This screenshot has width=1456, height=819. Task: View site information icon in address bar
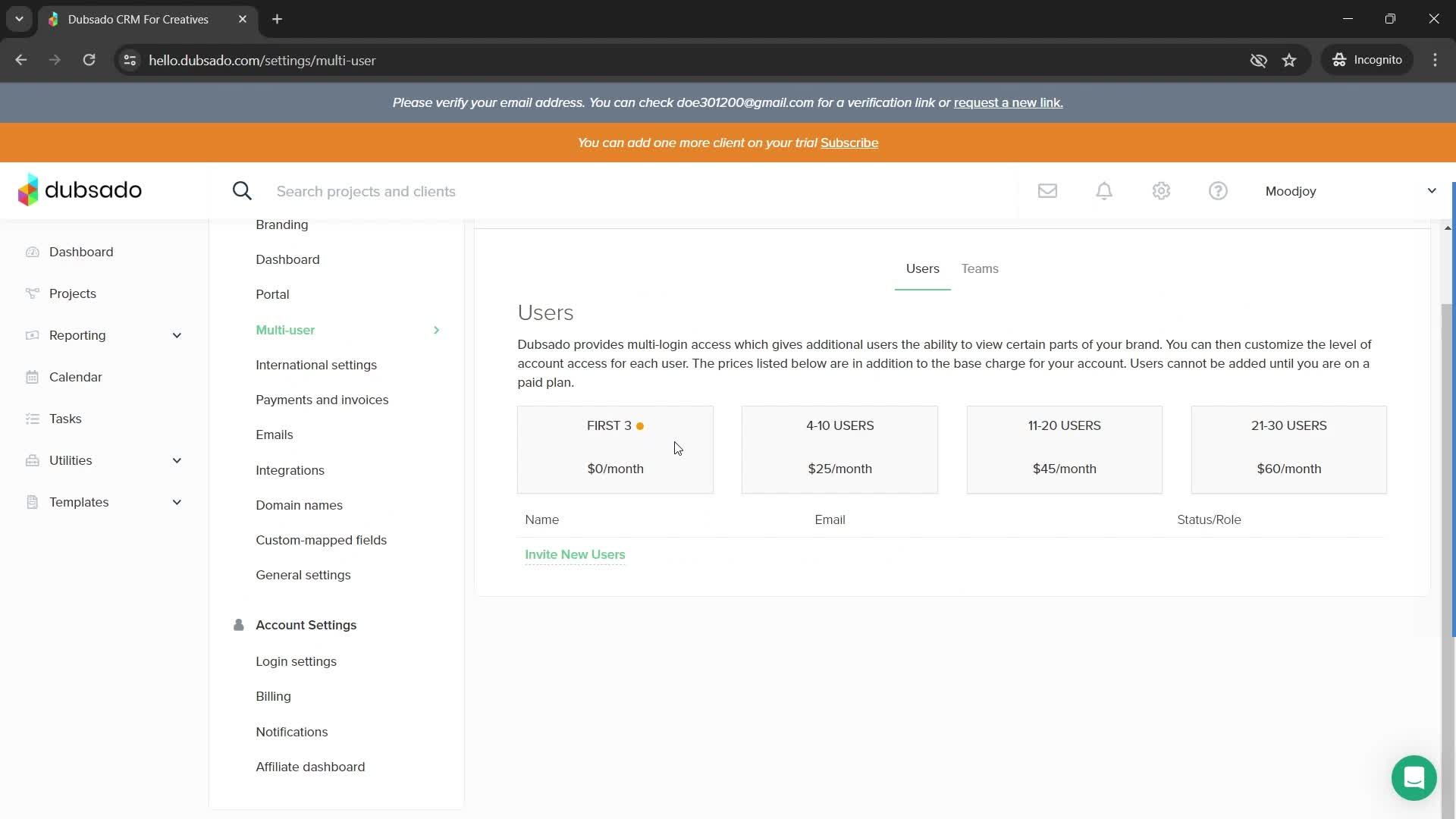[130, 60]
